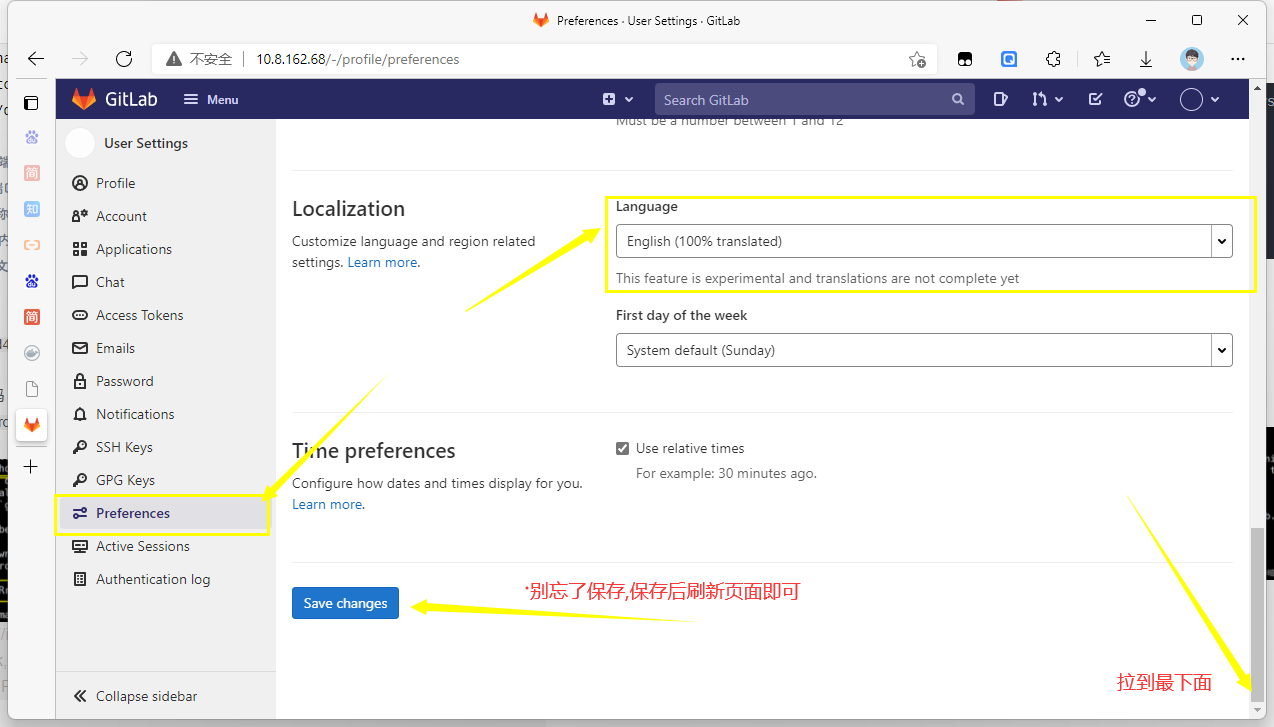The width and height of the screenshot is (1274, 727).
Task: Click the browser Refresh button
Action: coord(124,59)
